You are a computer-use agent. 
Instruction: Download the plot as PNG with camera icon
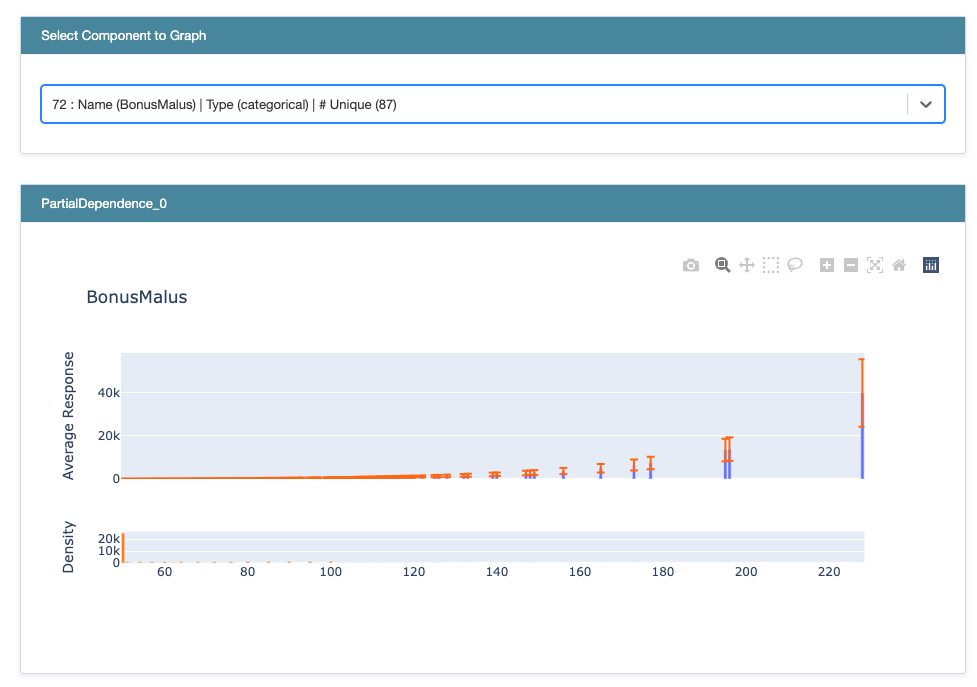[x=691, y=265]
